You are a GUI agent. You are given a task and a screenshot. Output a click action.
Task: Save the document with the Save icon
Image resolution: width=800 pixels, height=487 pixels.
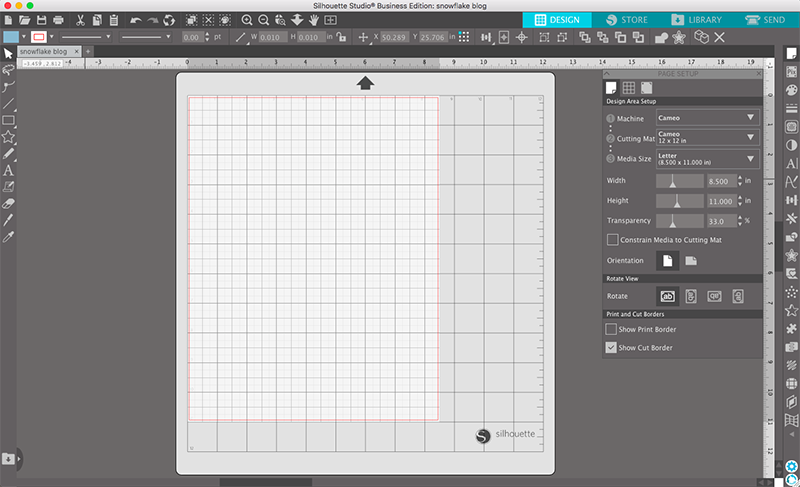pos(41,20)
